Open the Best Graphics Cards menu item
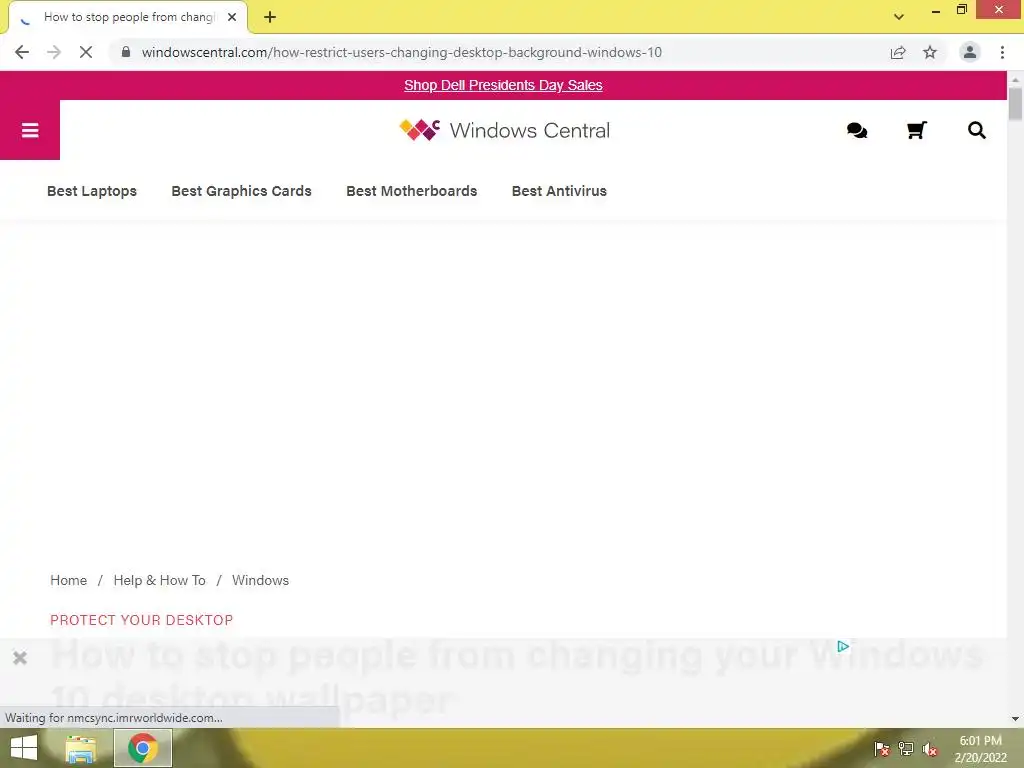Image resolution: width=1024 pixels, height=768 pixels. click(242, 191)
